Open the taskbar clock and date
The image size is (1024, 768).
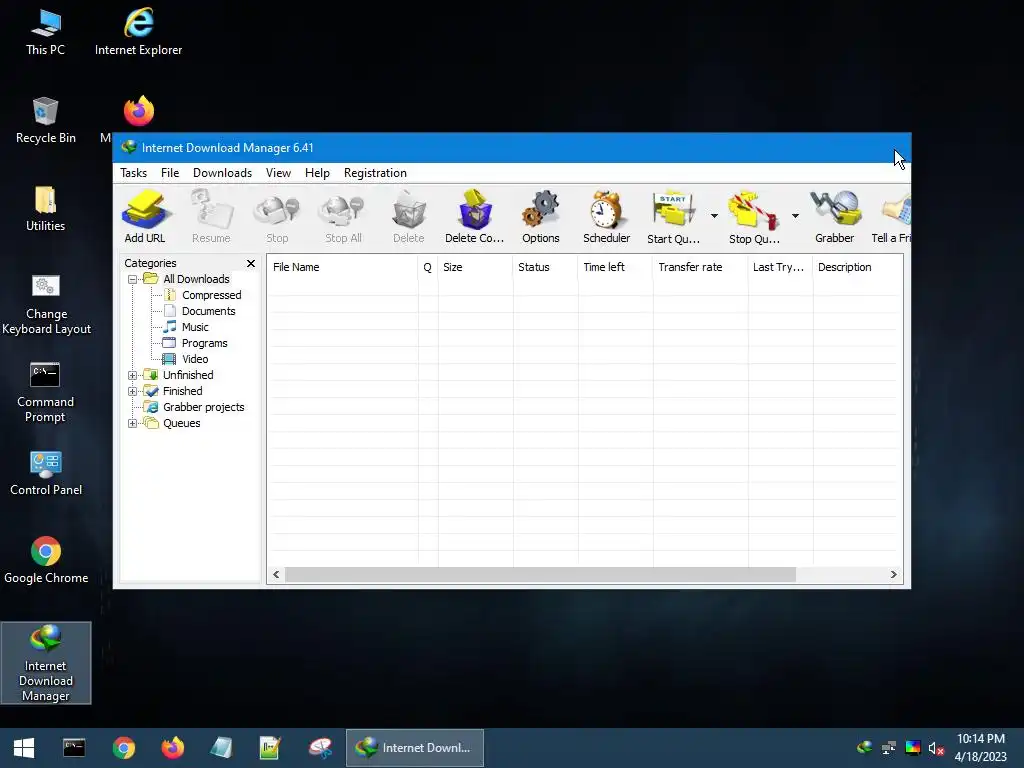tap(981, 748)
